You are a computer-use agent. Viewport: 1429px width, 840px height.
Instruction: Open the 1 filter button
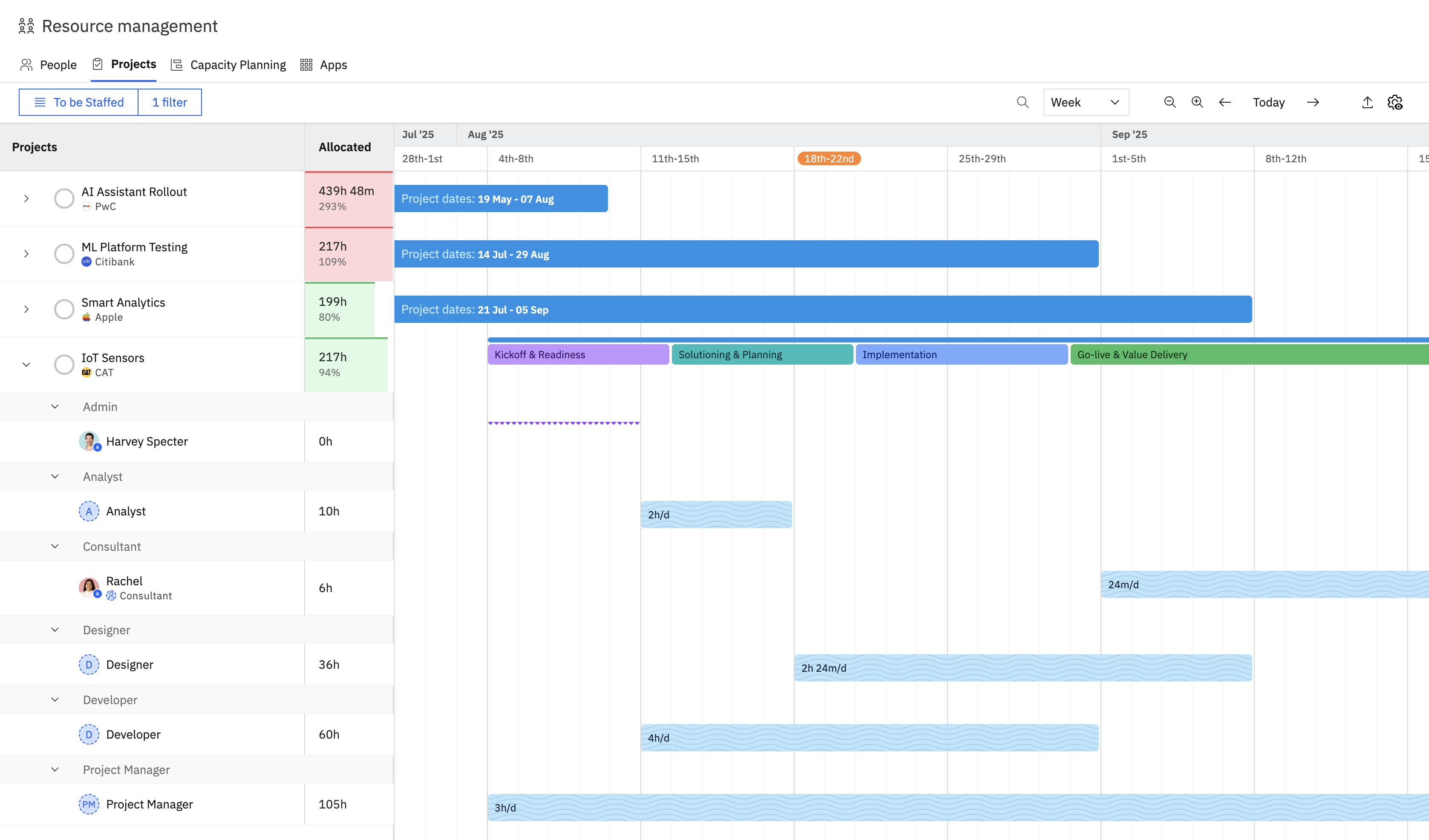click(170, 102)
